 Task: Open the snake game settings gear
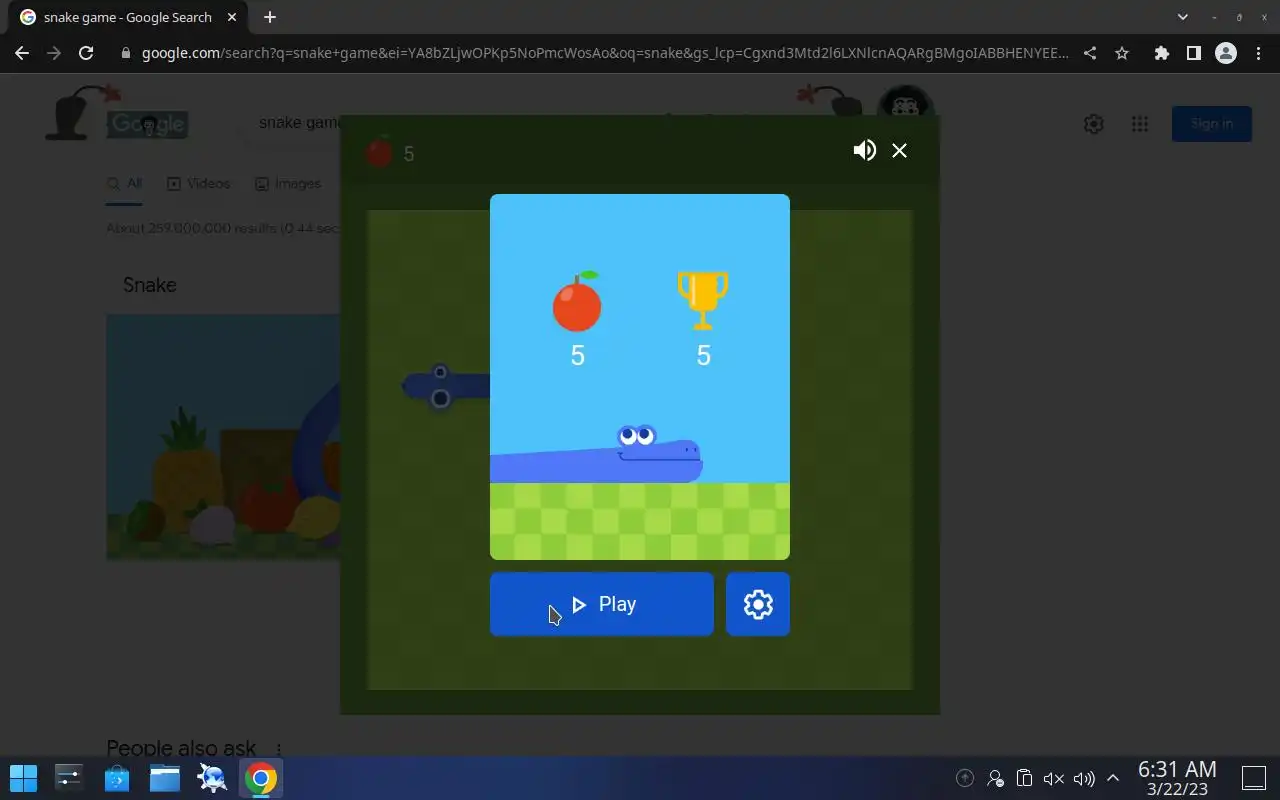point(758,604)
